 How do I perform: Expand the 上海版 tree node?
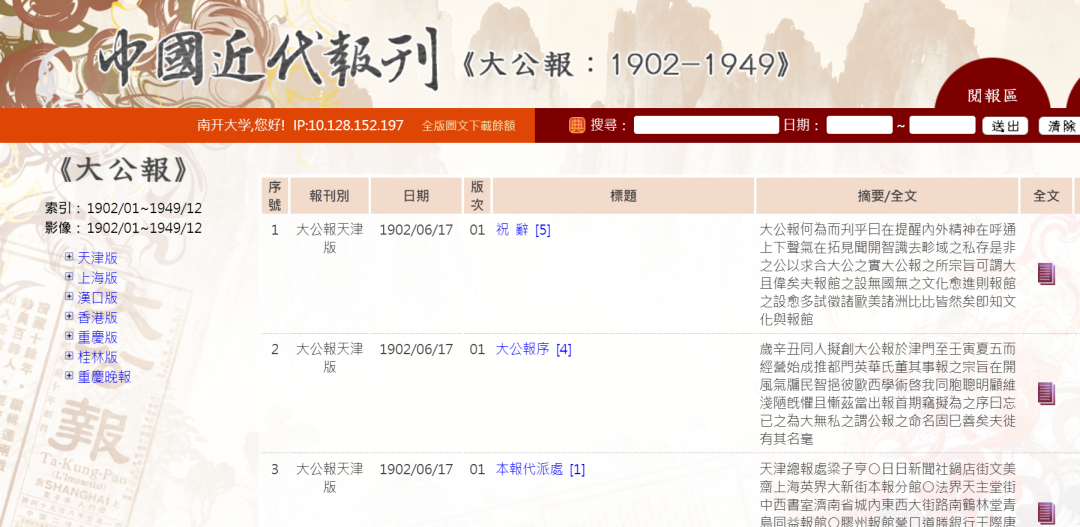(x=69, y=277)
